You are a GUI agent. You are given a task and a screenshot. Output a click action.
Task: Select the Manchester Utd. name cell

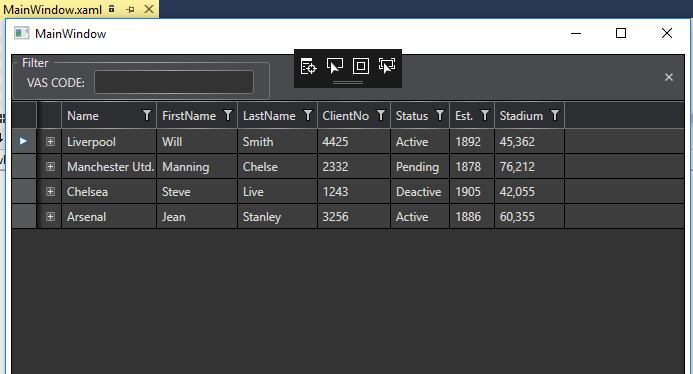click(x=109, y=167)
